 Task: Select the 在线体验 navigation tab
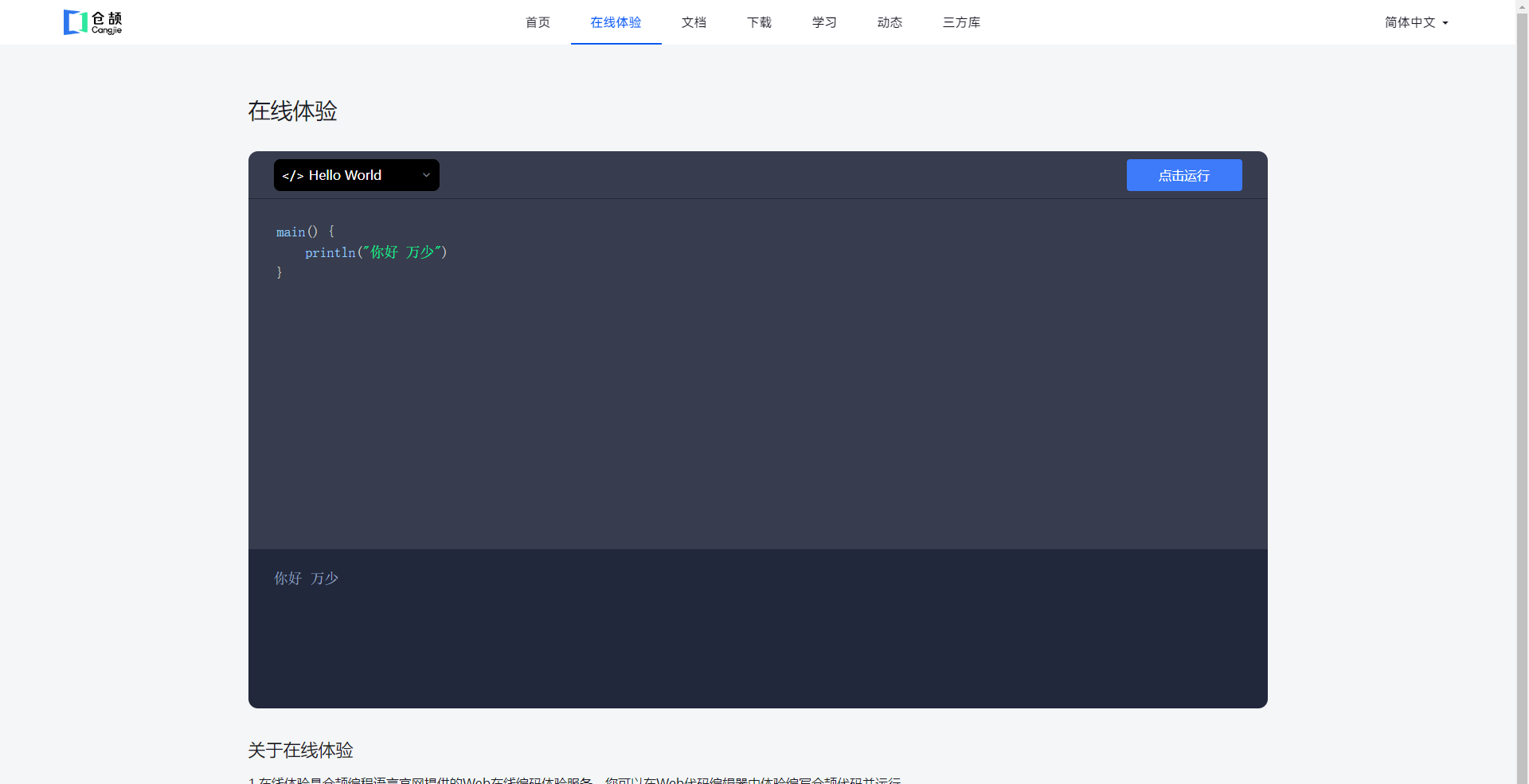pos(616,22)
